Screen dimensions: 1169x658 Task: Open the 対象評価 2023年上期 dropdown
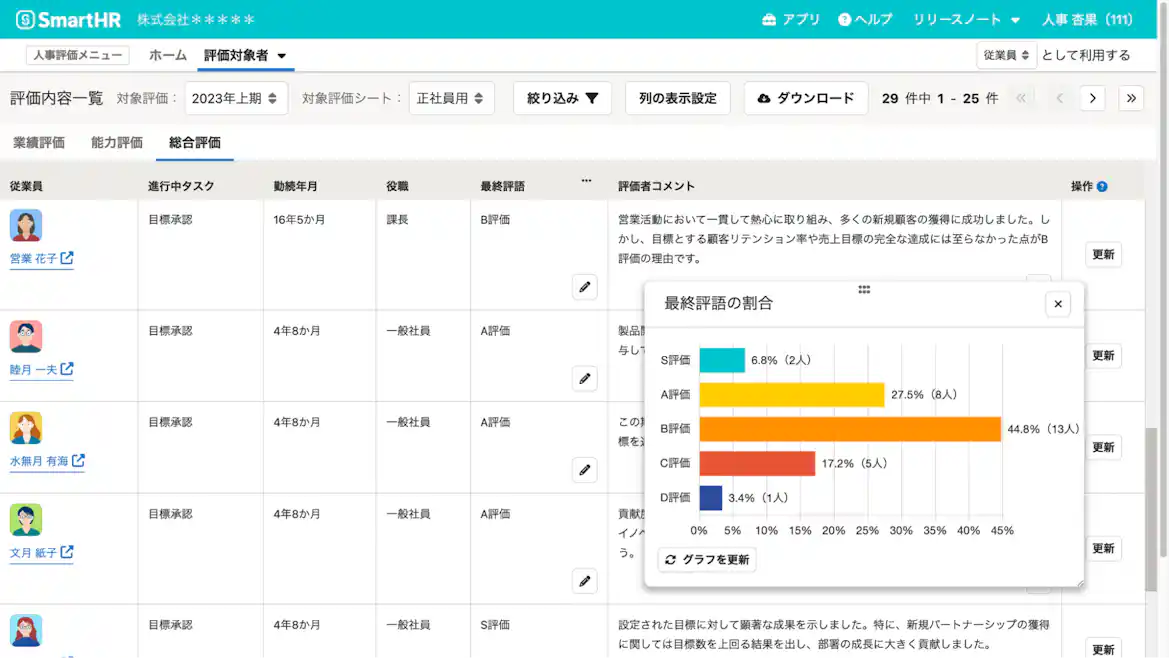coord(236,98)
